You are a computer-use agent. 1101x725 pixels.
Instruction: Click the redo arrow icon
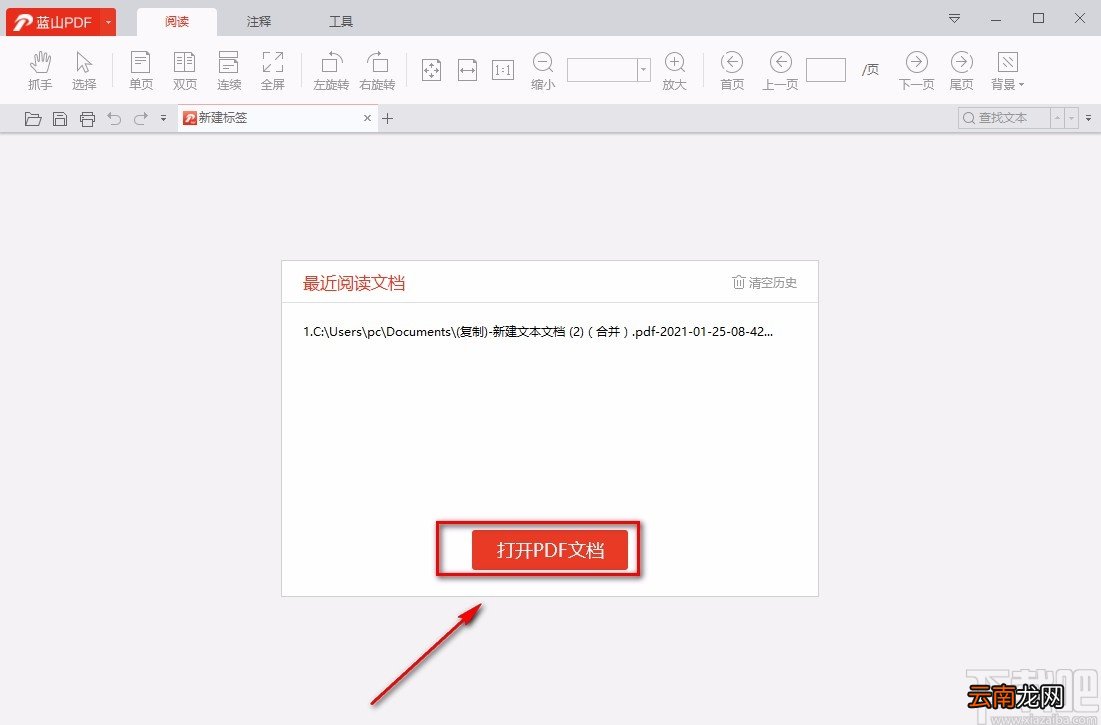pyautogui.click(x=140, y=119)
